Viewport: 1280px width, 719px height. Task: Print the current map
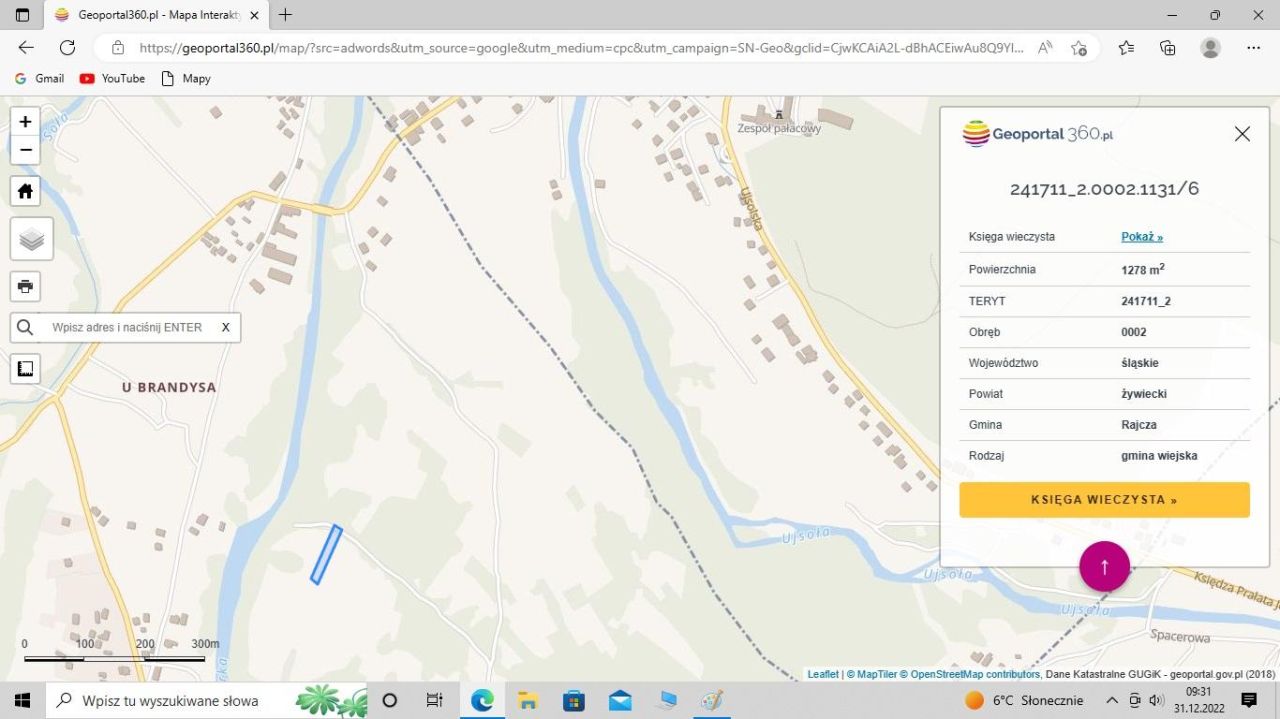click(25, 286)
